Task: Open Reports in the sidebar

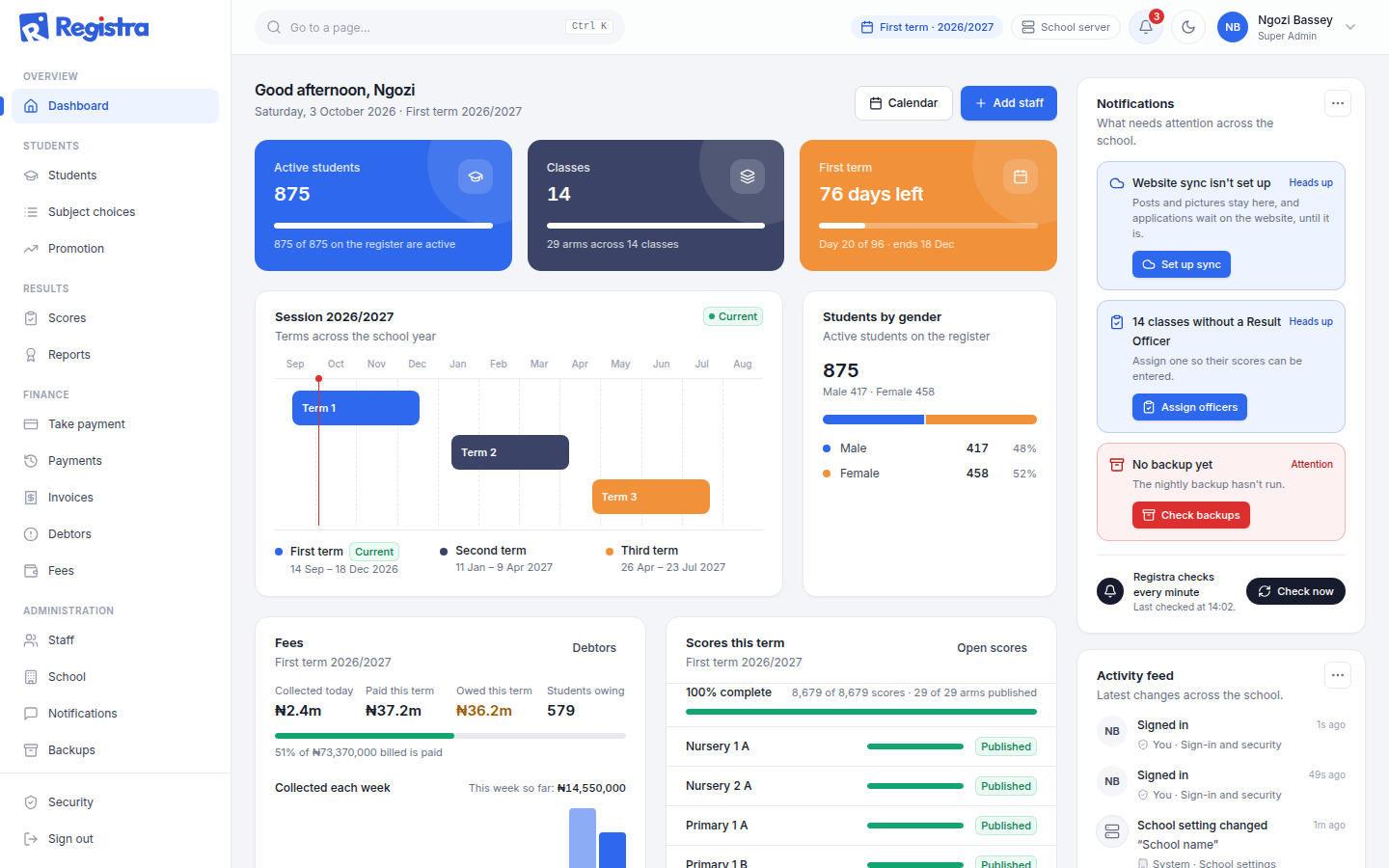Action: pyautogui.click(x=115, y=355)
